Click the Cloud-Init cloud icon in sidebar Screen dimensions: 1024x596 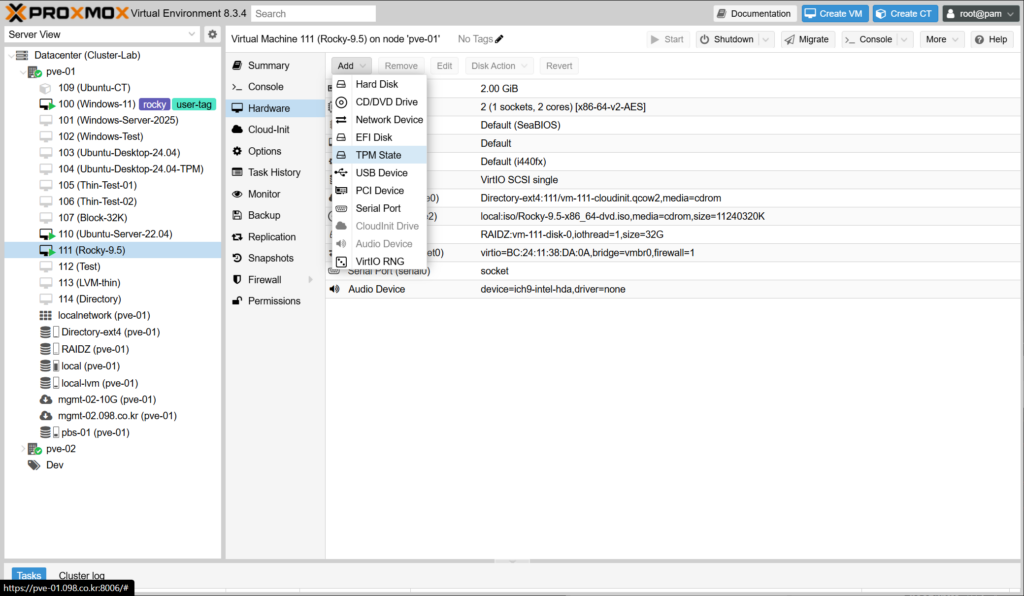236,130
